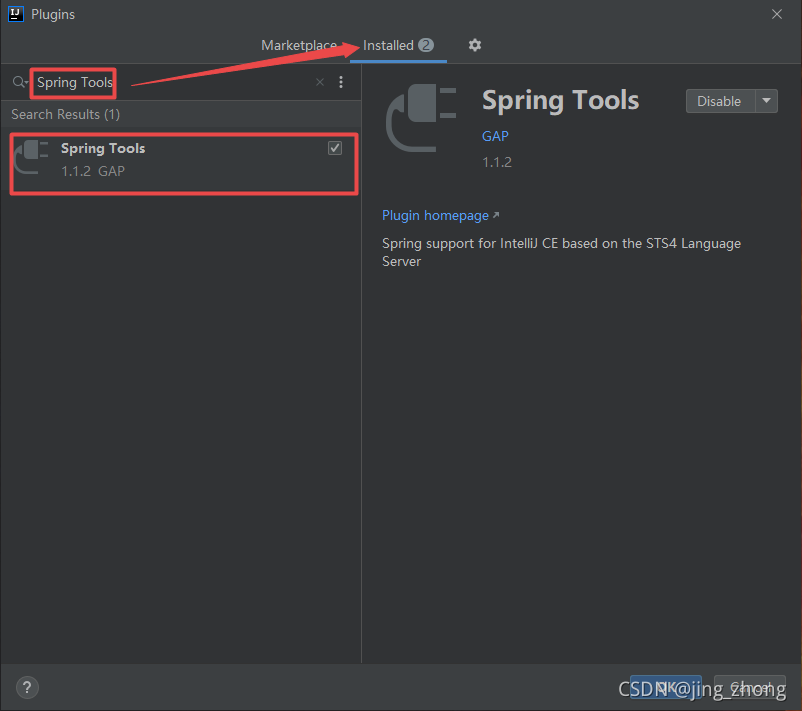Open plugin settings gear menu
802x711 pixels.
coord(475,45)
